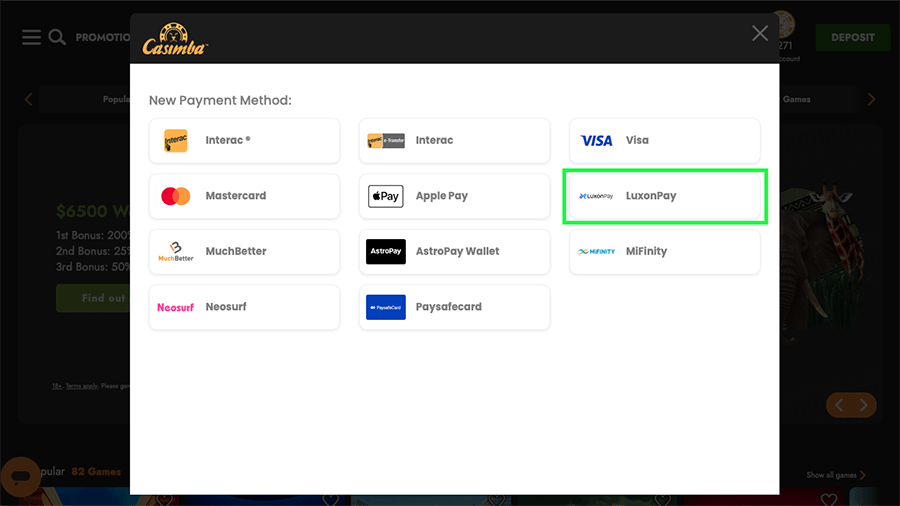Click the Mastercard circles logo
The width and height of the screenshot is (900, 506).
176,196
